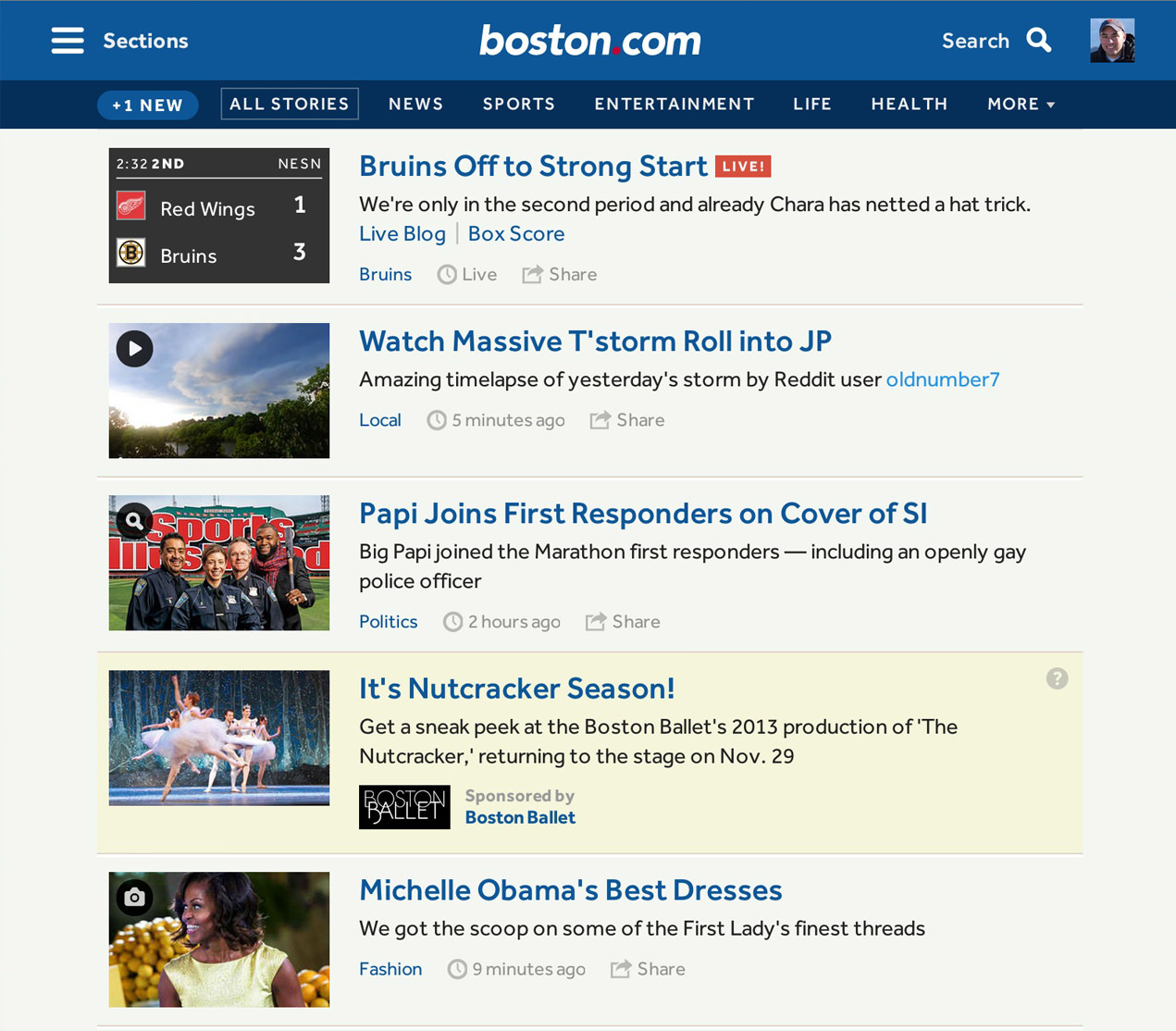The width and height of the screenshot is (1176, 1031).
Task: Click the Red Wings score row
Action: coord(219,205)
